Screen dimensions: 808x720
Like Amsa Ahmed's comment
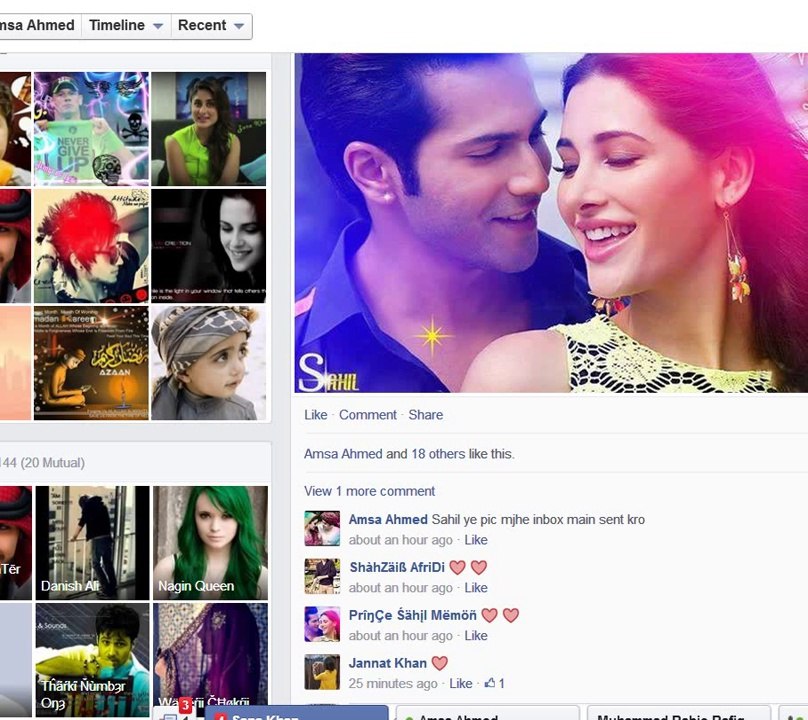476,540
